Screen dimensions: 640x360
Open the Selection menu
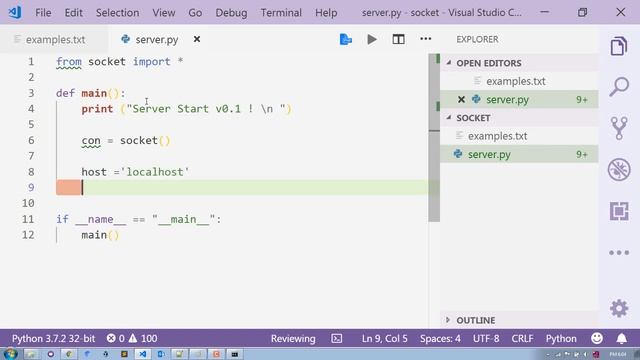pyautogui.click(x=117, y=13)
